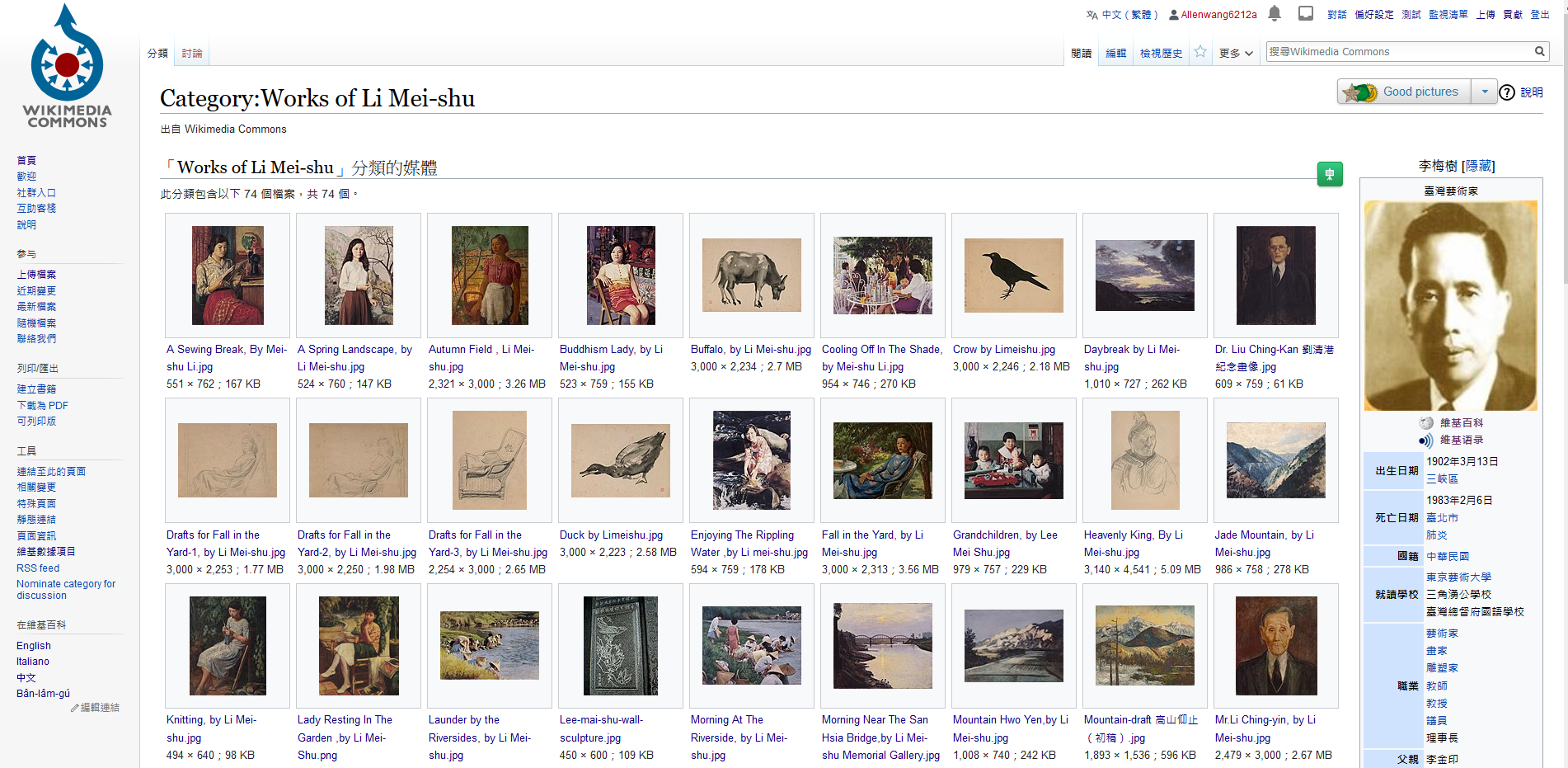Open A Sewing Break thumbnail
1568x768 pixels.
point(228,275)
